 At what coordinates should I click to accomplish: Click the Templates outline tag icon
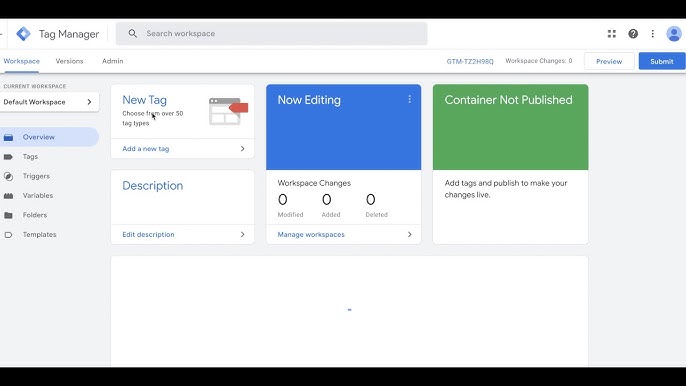pyautogui.click(x=8, y=235)
